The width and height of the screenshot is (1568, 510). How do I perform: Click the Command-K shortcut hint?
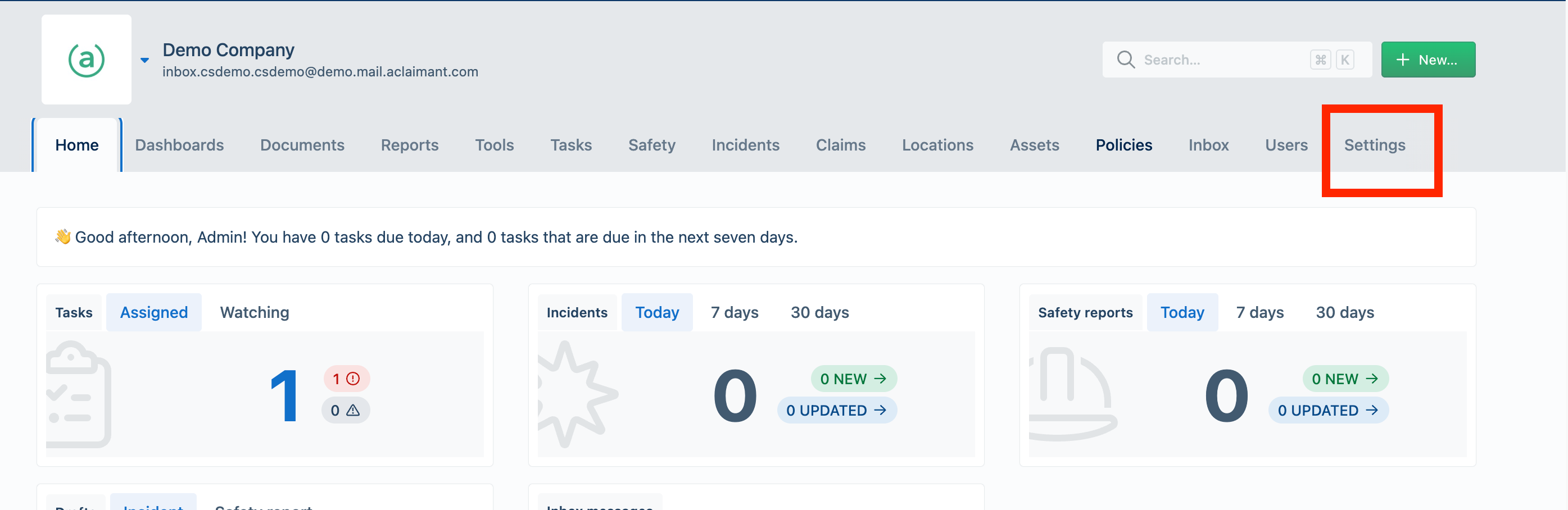coord(1332,60)
